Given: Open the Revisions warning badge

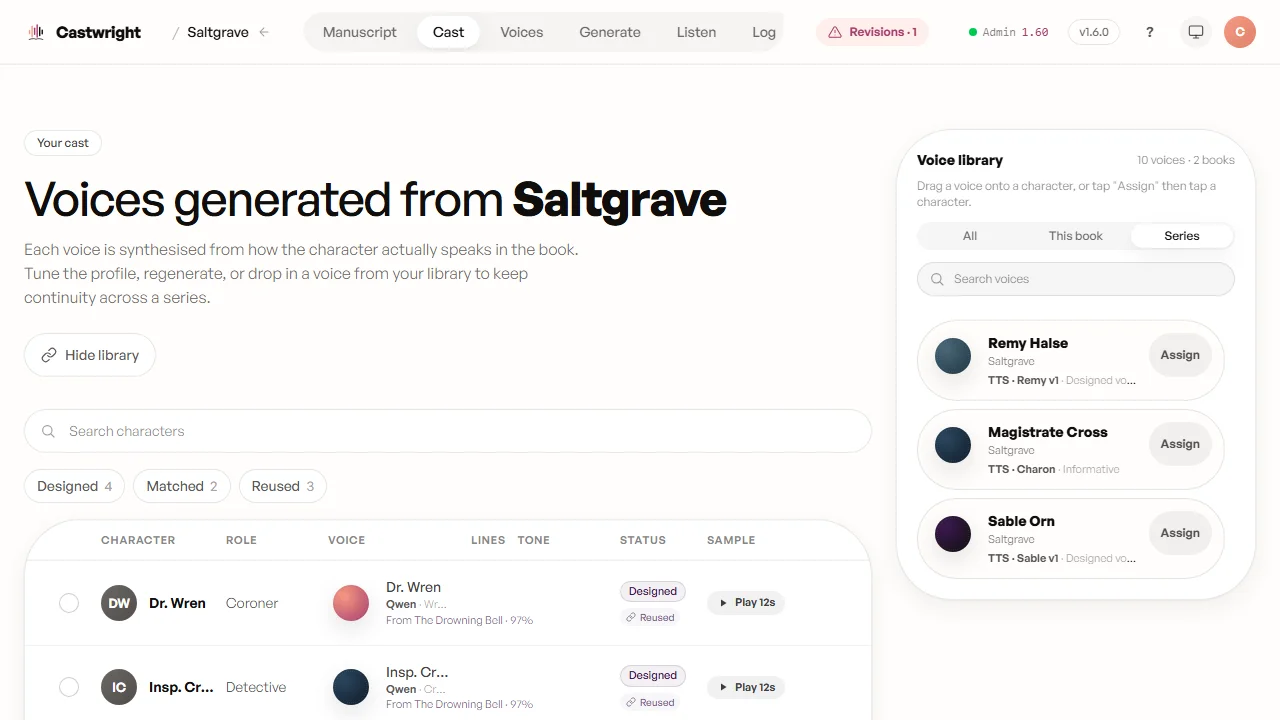Looking at the screenshot, I should (872, 32).
